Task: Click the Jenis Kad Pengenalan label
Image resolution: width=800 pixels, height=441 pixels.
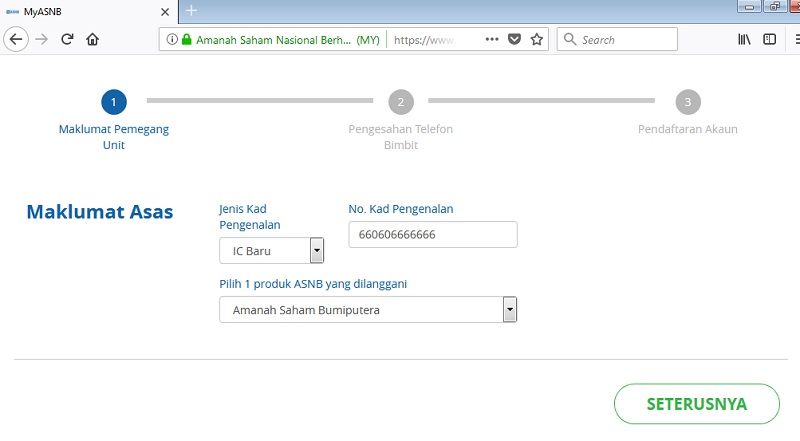Action: coord(250,217)
